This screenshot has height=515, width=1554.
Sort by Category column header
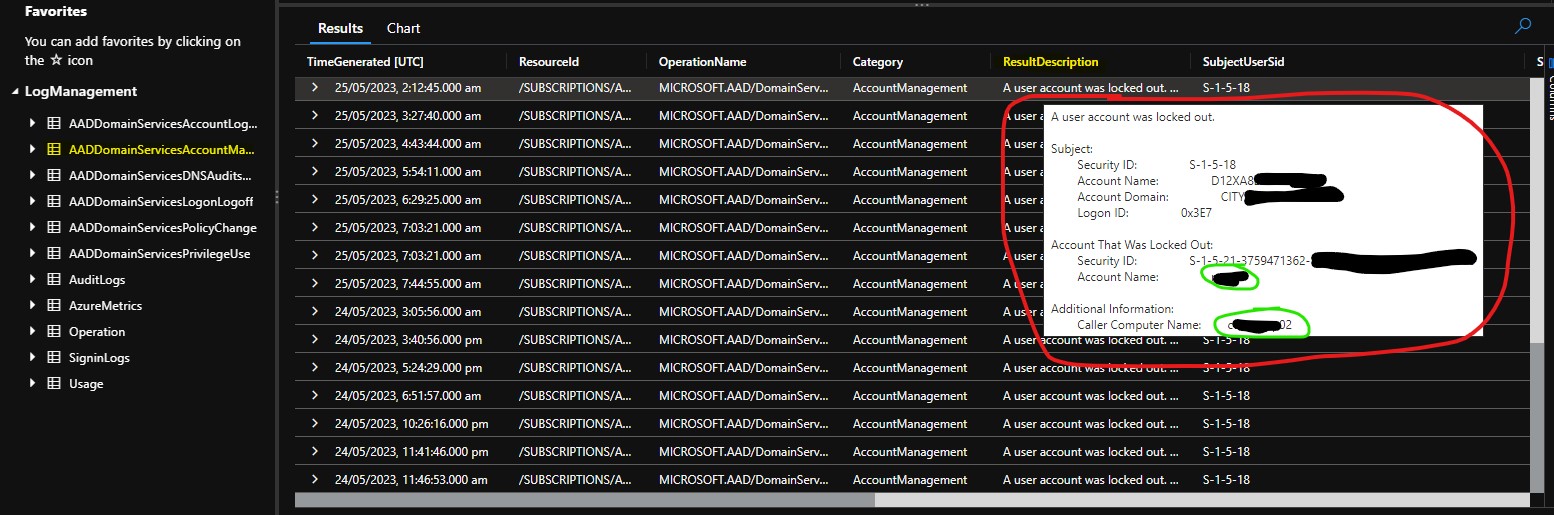click(x=878, y=62)
